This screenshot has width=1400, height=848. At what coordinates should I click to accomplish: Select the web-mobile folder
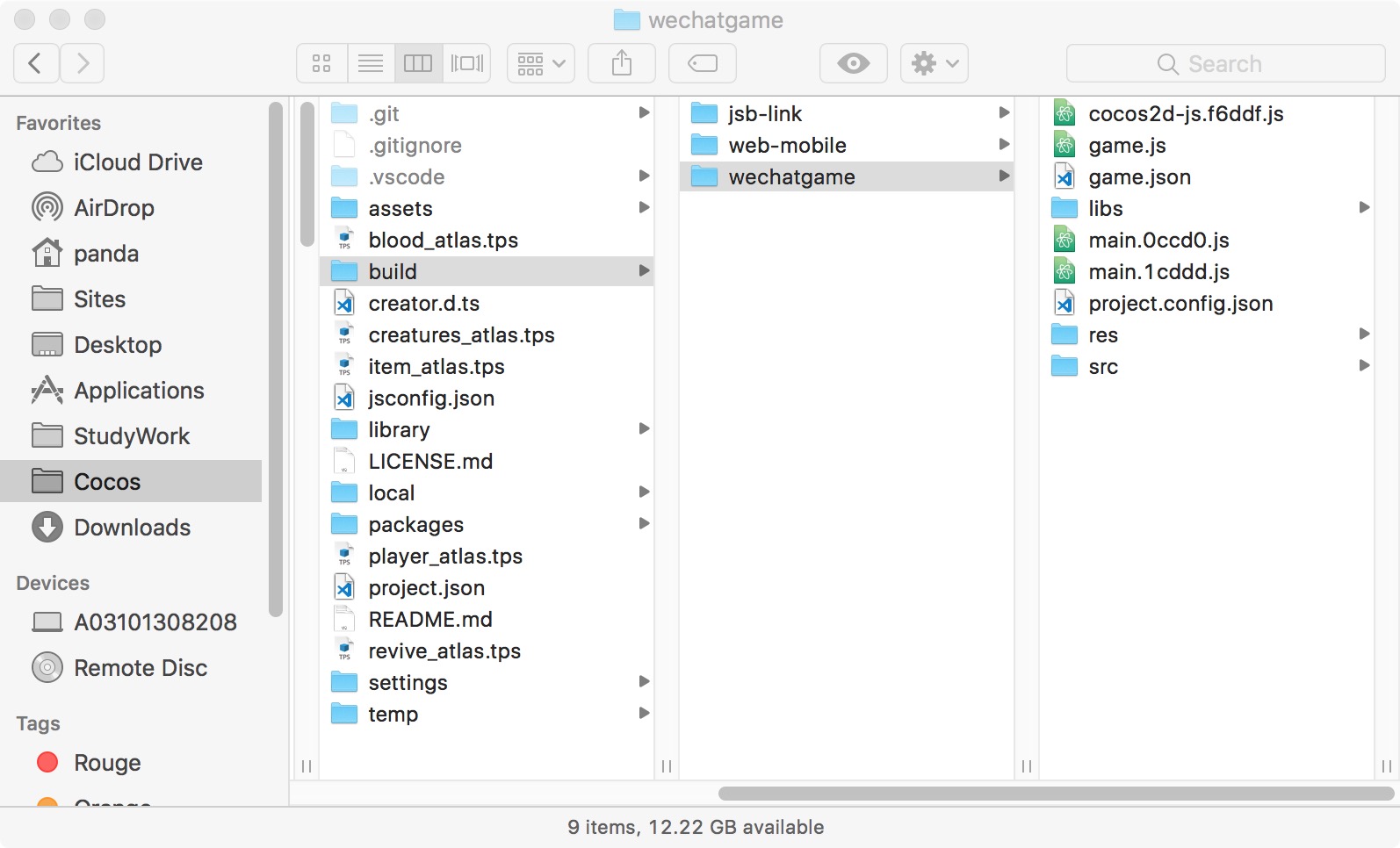click(847, 145)
